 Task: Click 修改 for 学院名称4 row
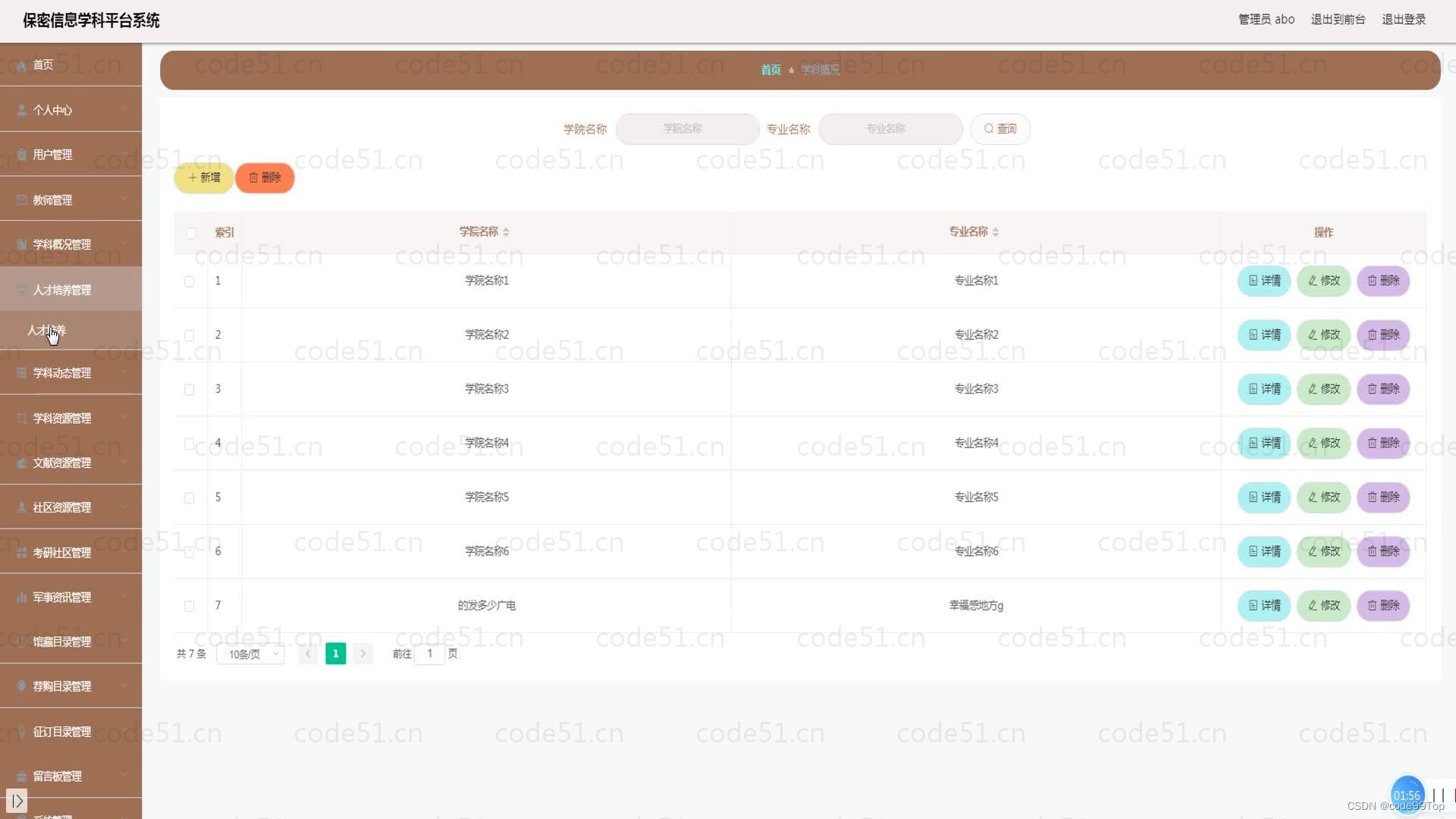pyautogui.click(x=1324, y=443)
